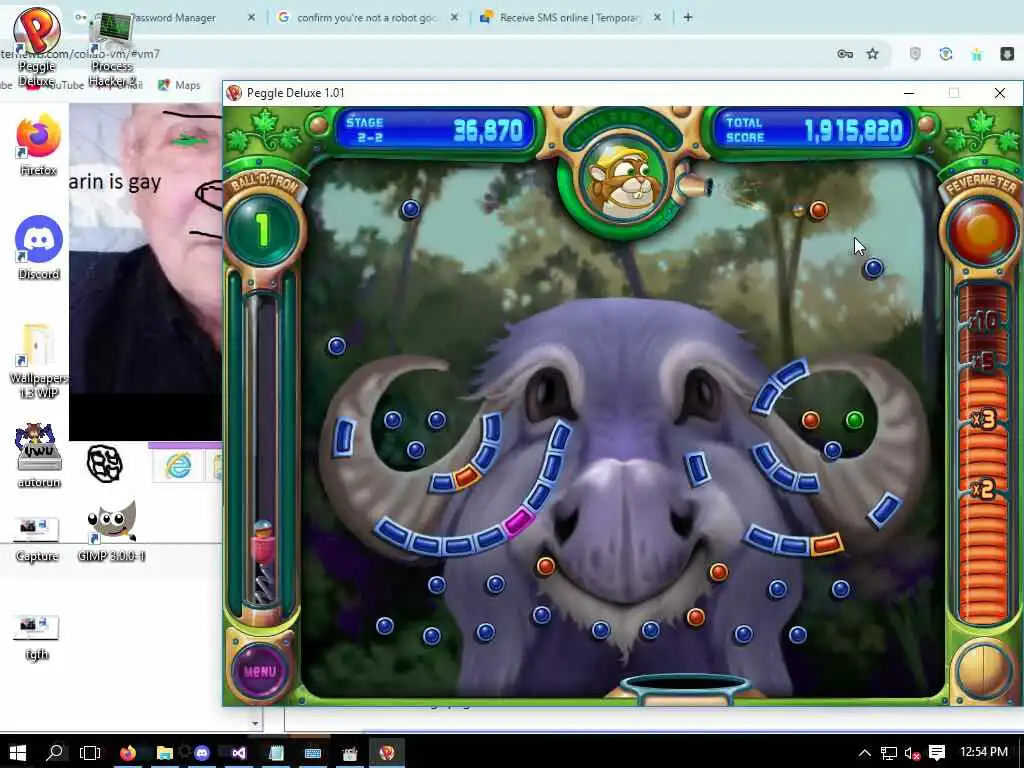Open Wallpapers 1.3 WIP folder
Image resolution: width=1024 pixels, height=768 pixels.
(38, 360)
